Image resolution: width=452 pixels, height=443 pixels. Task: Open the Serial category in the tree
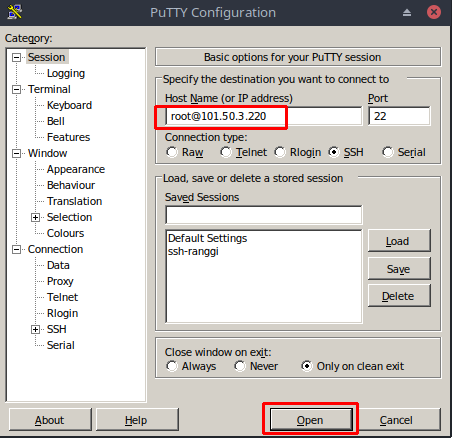tap(61, 345)
